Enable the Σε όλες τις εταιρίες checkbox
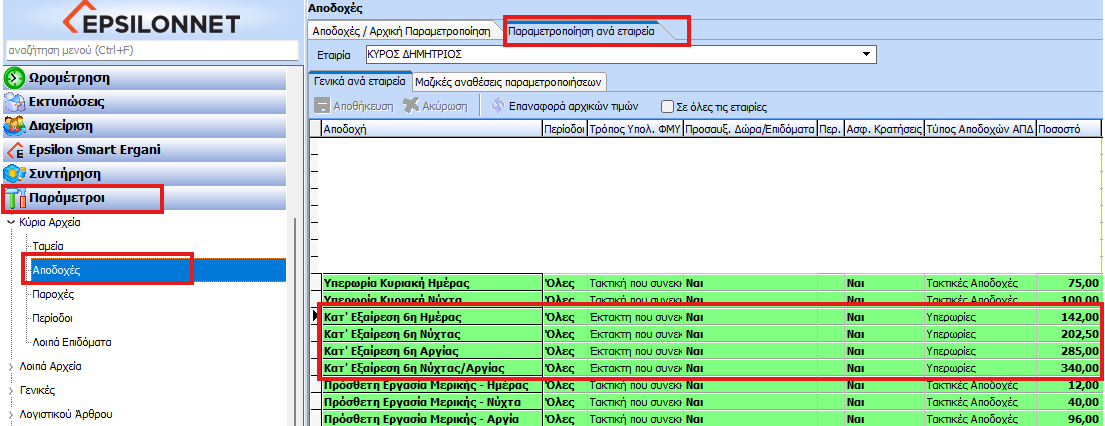This screenshot has height=426, width=1105. coord(667,107)
